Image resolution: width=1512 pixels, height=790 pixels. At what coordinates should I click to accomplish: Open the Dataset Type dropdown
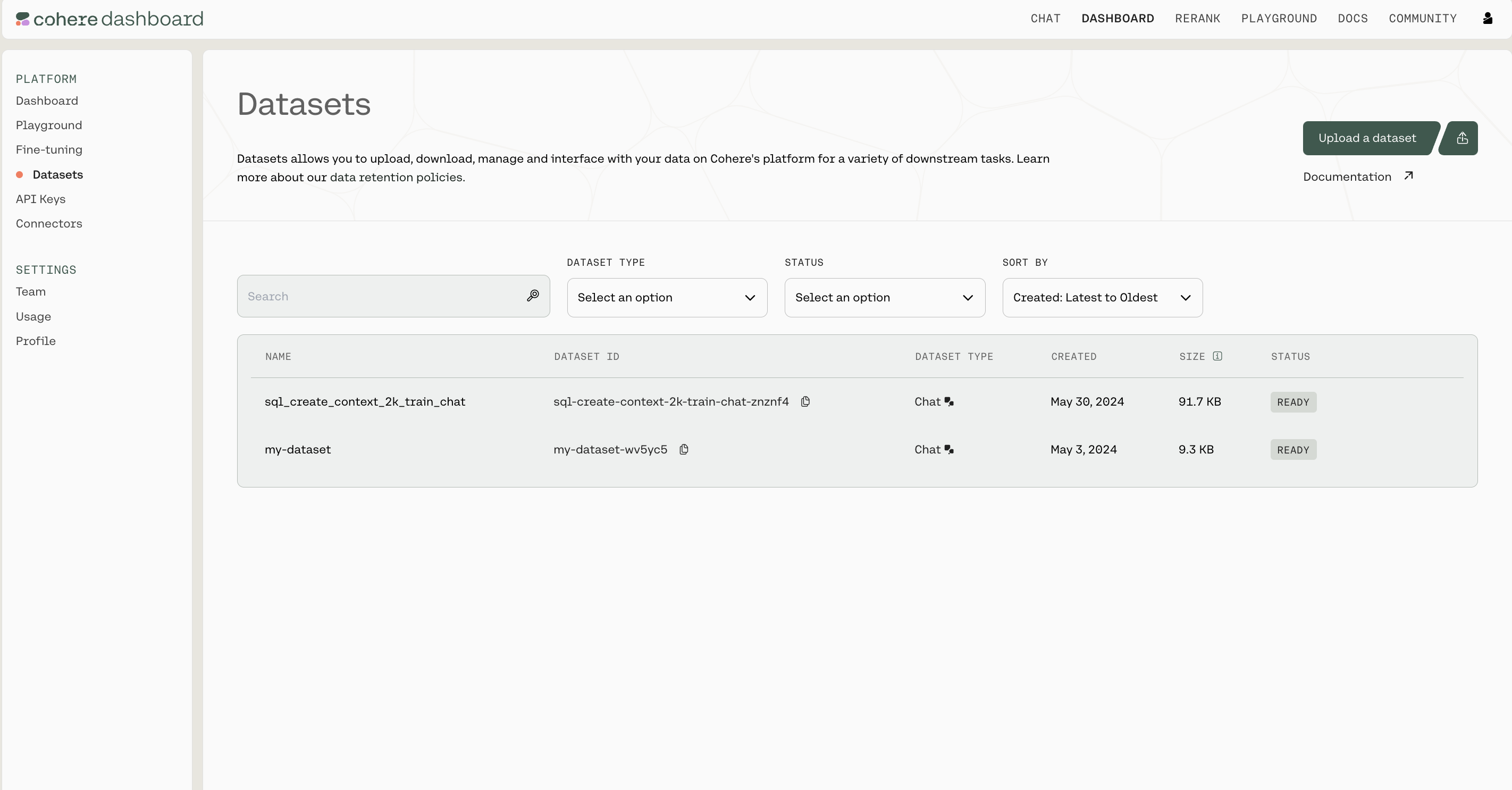(x=666, y=298)
